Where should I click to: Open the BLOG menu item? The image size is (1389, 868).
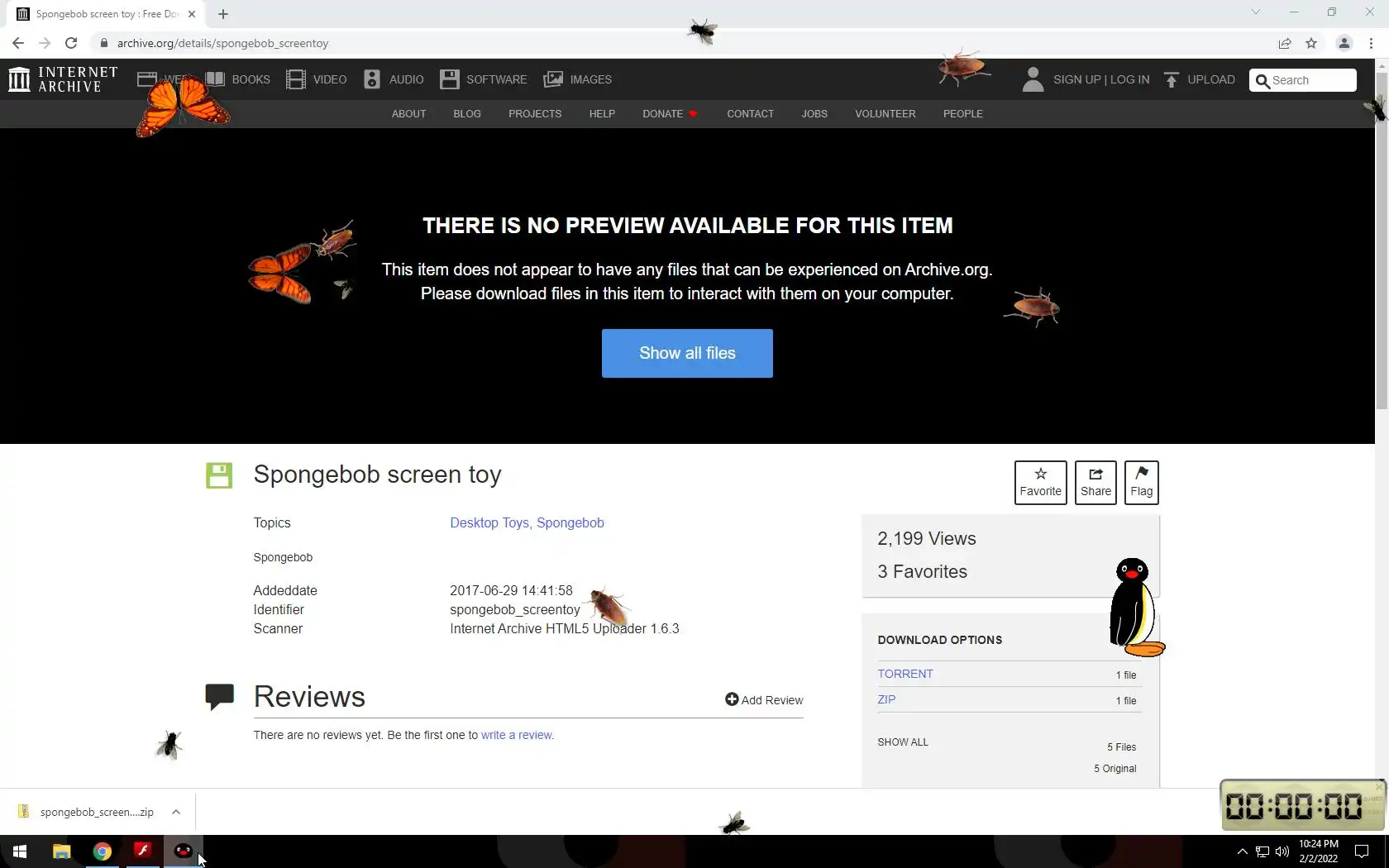tap(467, 114)
